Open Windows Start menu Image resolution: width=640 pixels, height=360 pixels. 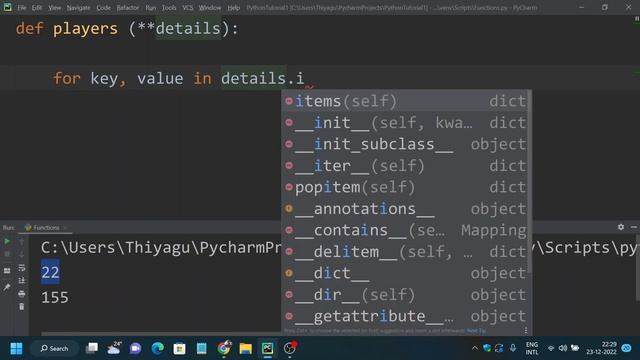point(16,349)
